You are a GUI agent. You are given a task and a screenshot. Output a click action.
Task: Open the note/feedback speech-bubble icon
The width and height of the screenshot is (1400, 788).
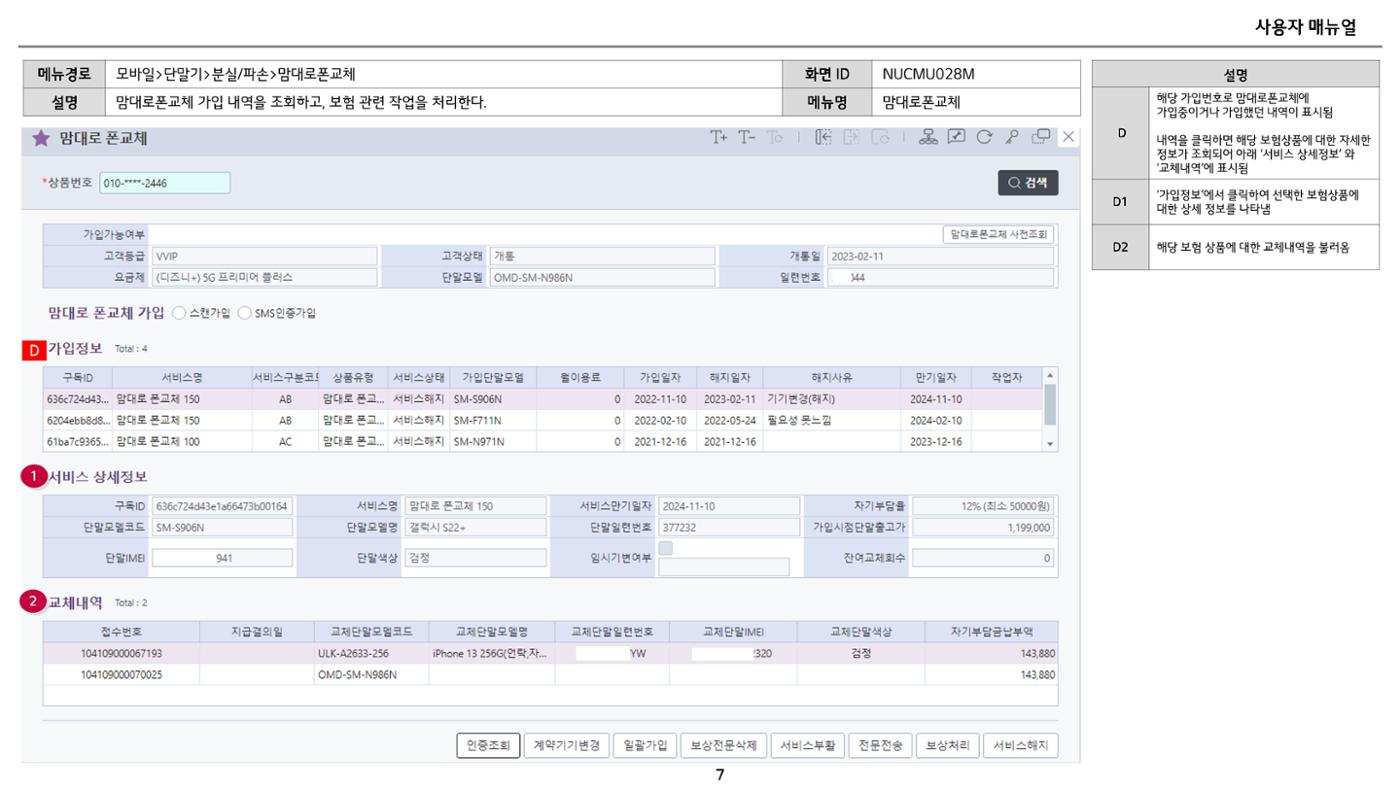pyautogui.click(x=956, y=138)
